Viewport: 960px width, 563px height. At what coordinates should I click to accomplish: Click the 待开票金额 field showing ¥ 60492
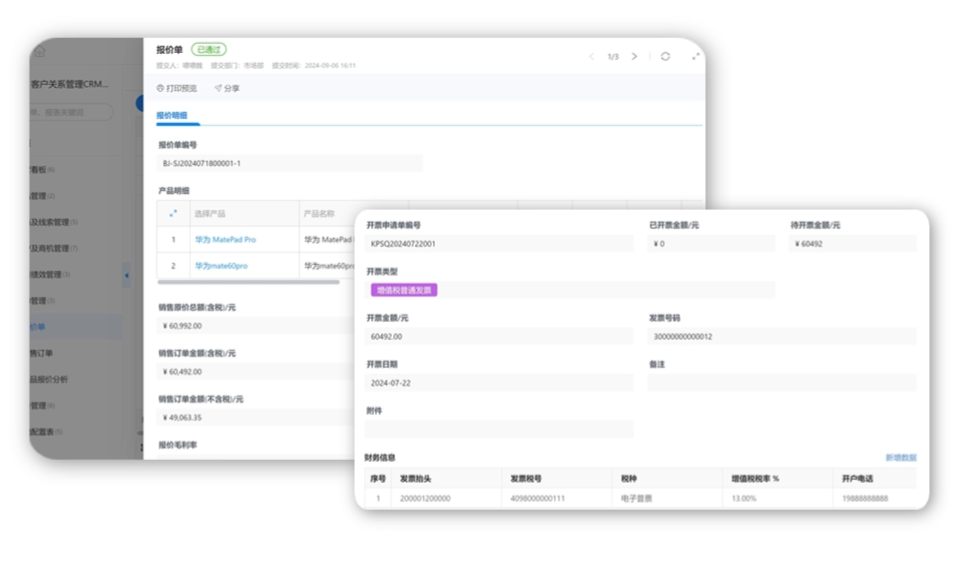pos(852,244)
